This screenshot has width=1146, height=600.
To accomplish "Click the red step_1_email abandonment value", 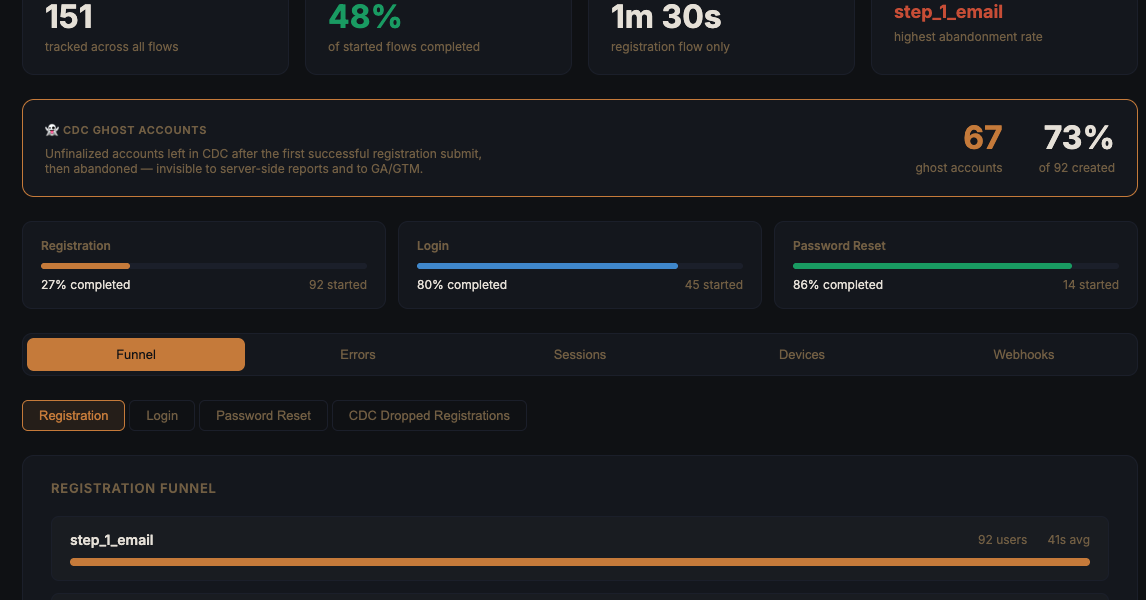I will [x=948, y=12].
